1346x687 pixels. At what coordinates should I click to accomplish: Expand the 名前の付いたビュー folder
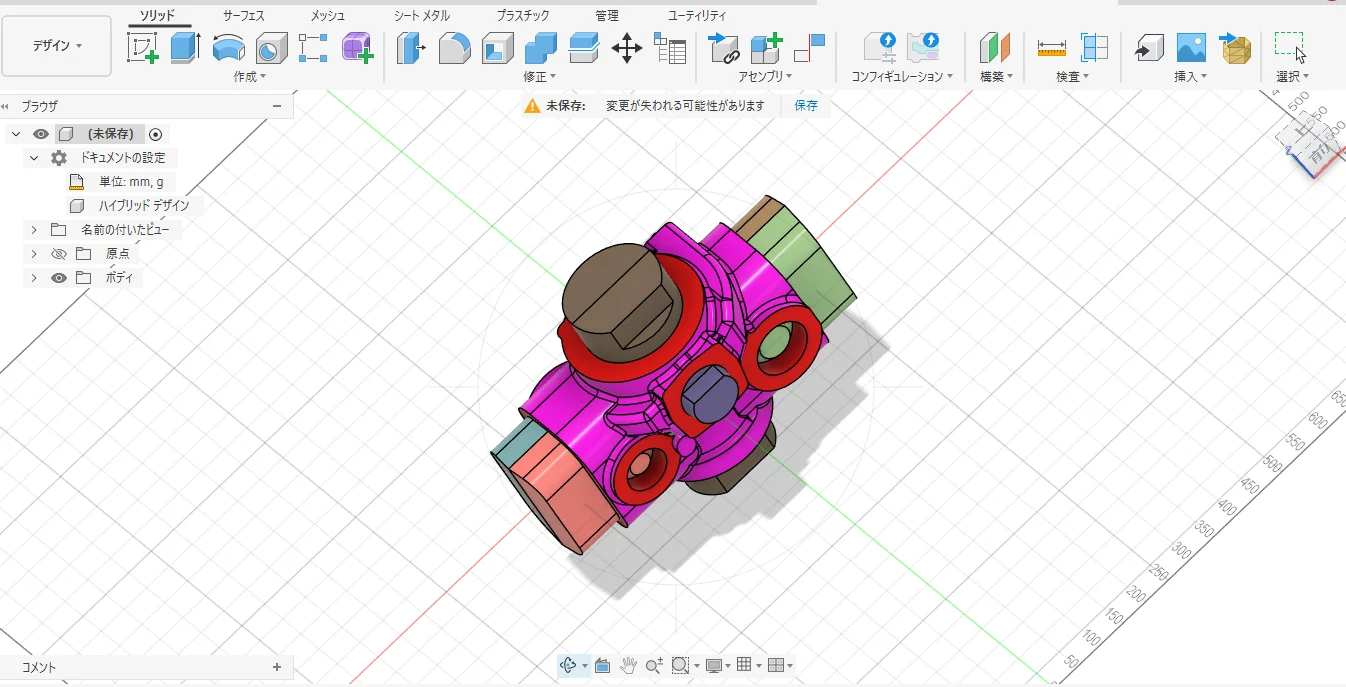click(x=34, y=230)
